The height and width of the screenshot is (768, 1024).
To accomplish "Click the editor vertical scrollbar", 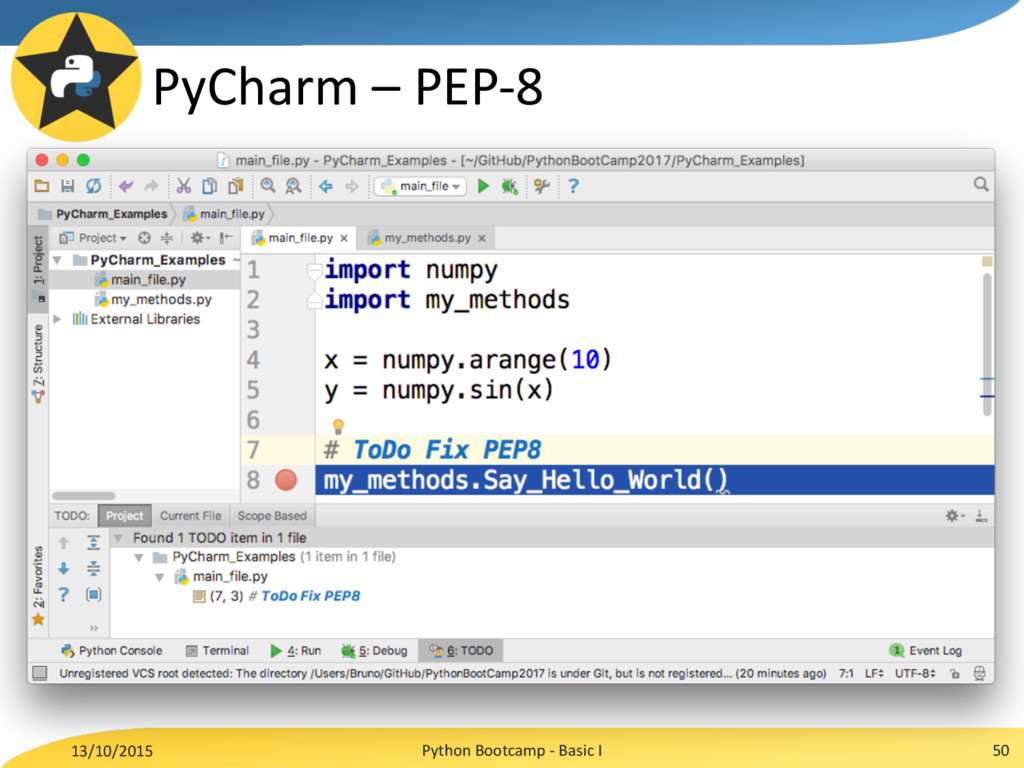I will [x=987, y=344].
